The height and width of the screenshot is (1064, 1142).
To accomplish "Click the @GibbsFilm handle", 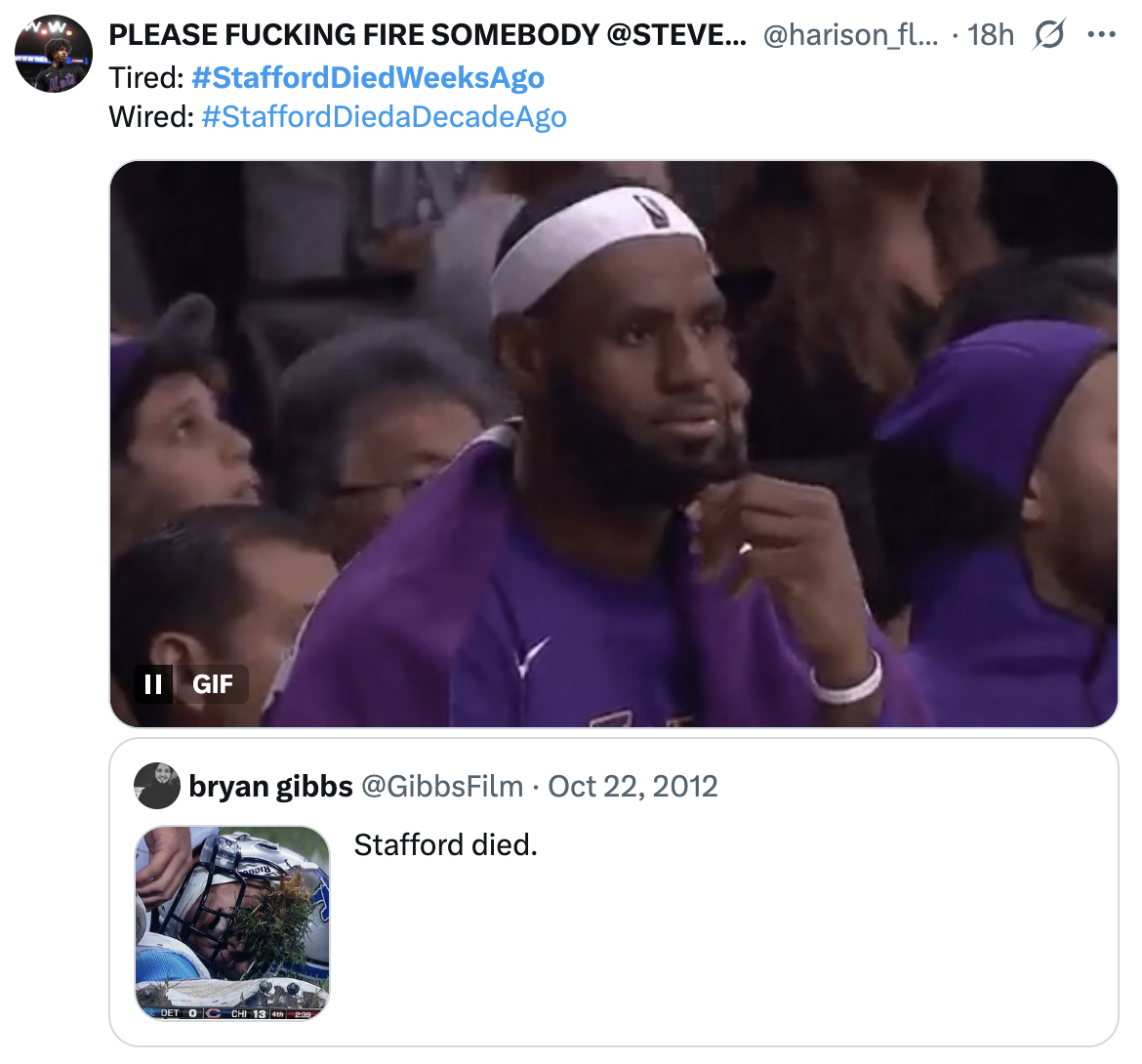I will [x=442, y=786].
